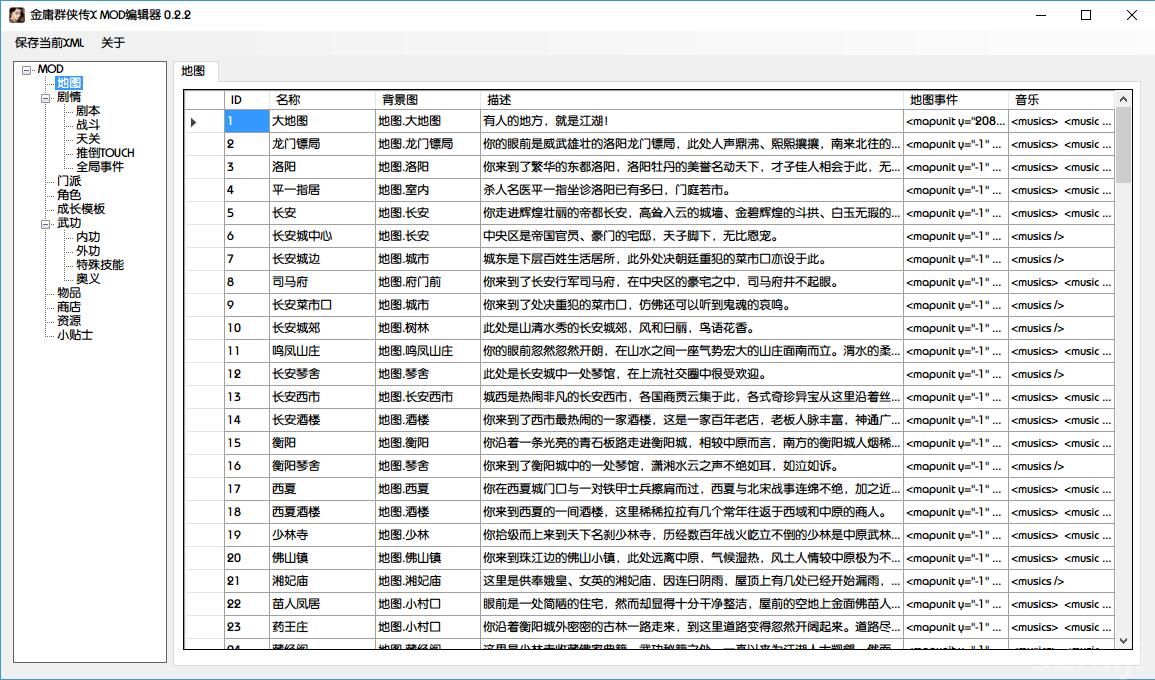Viewport: 1155px width, 680px height.
Task: Open the 保存当前XML menu
Action: pos(50,43)
